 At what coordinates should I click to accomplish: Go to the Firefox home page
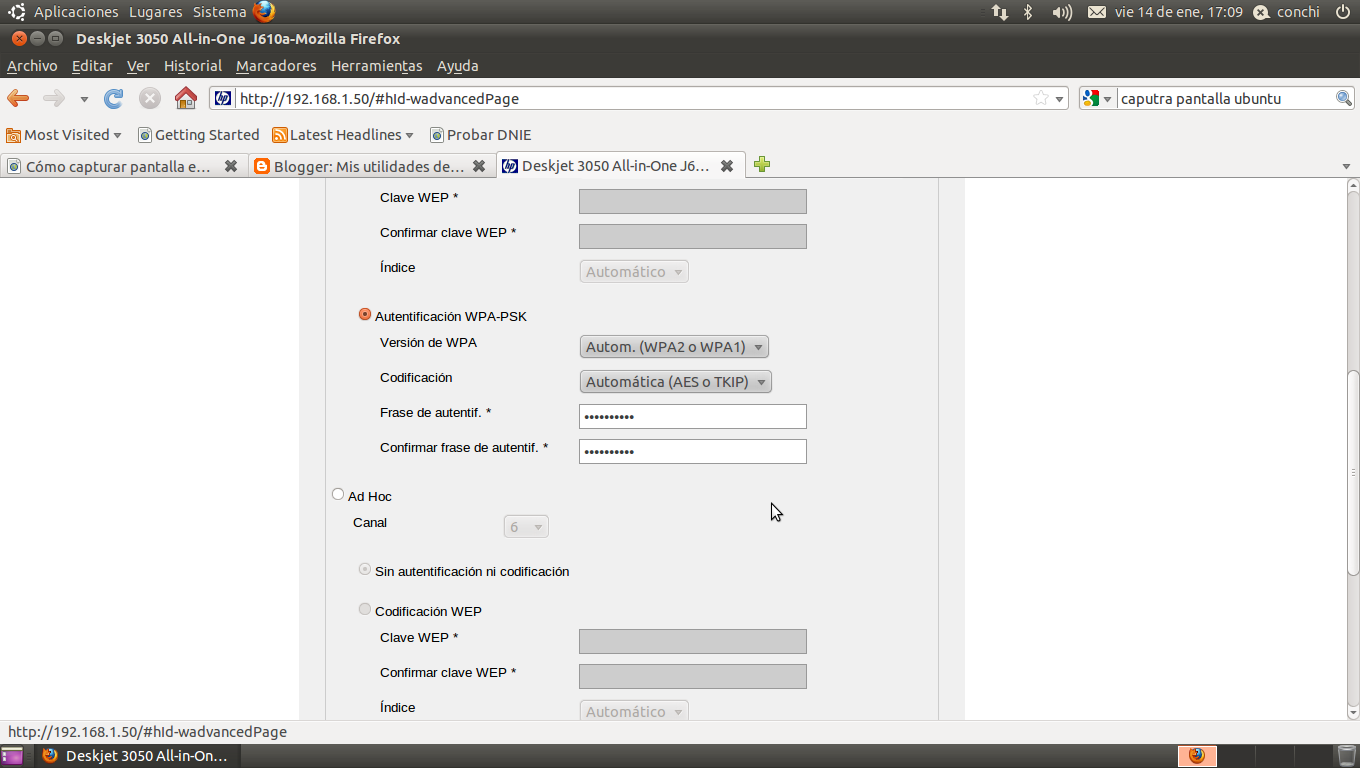(186, 98)
